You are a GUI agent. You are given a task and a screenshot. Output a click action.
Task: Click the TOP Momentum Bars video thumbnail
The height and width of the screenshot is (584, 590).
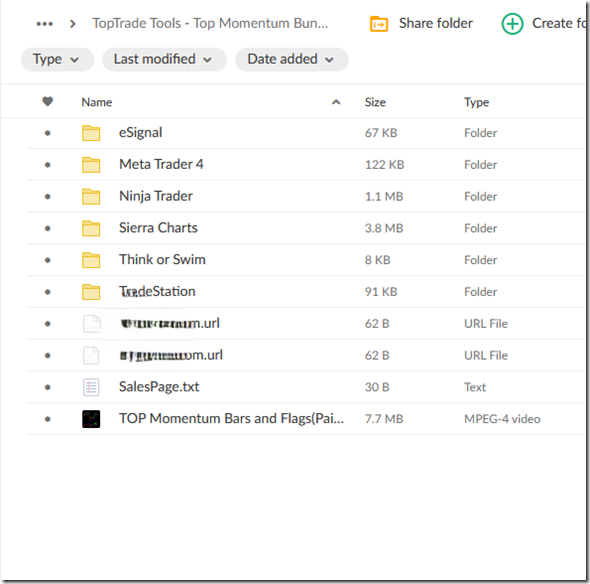91,419
